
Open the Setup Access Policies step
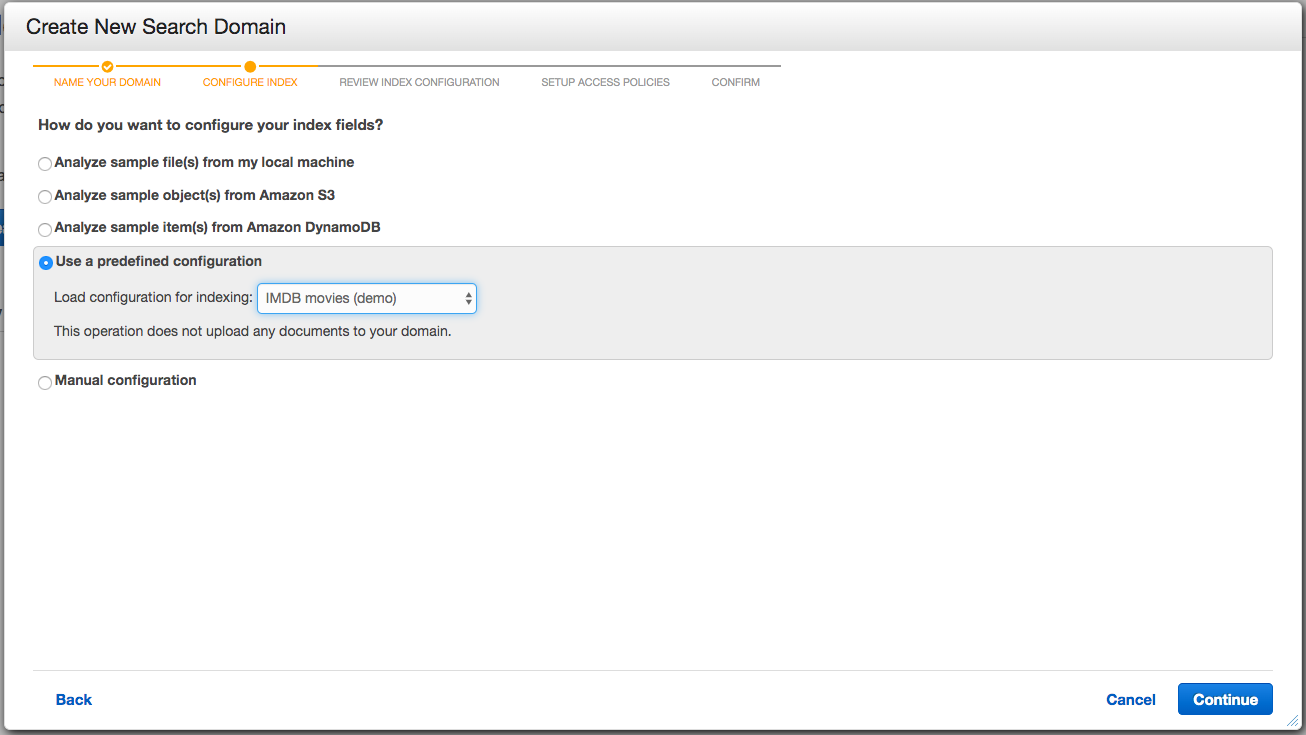click(605, 82)
